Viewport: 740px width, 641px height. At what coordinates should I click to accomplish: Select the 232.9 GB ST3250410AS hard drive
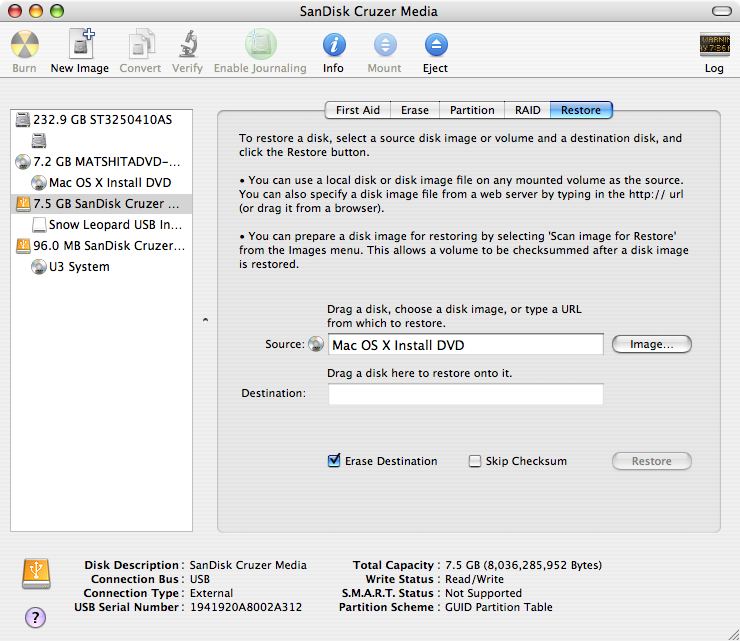pos(101,120)
